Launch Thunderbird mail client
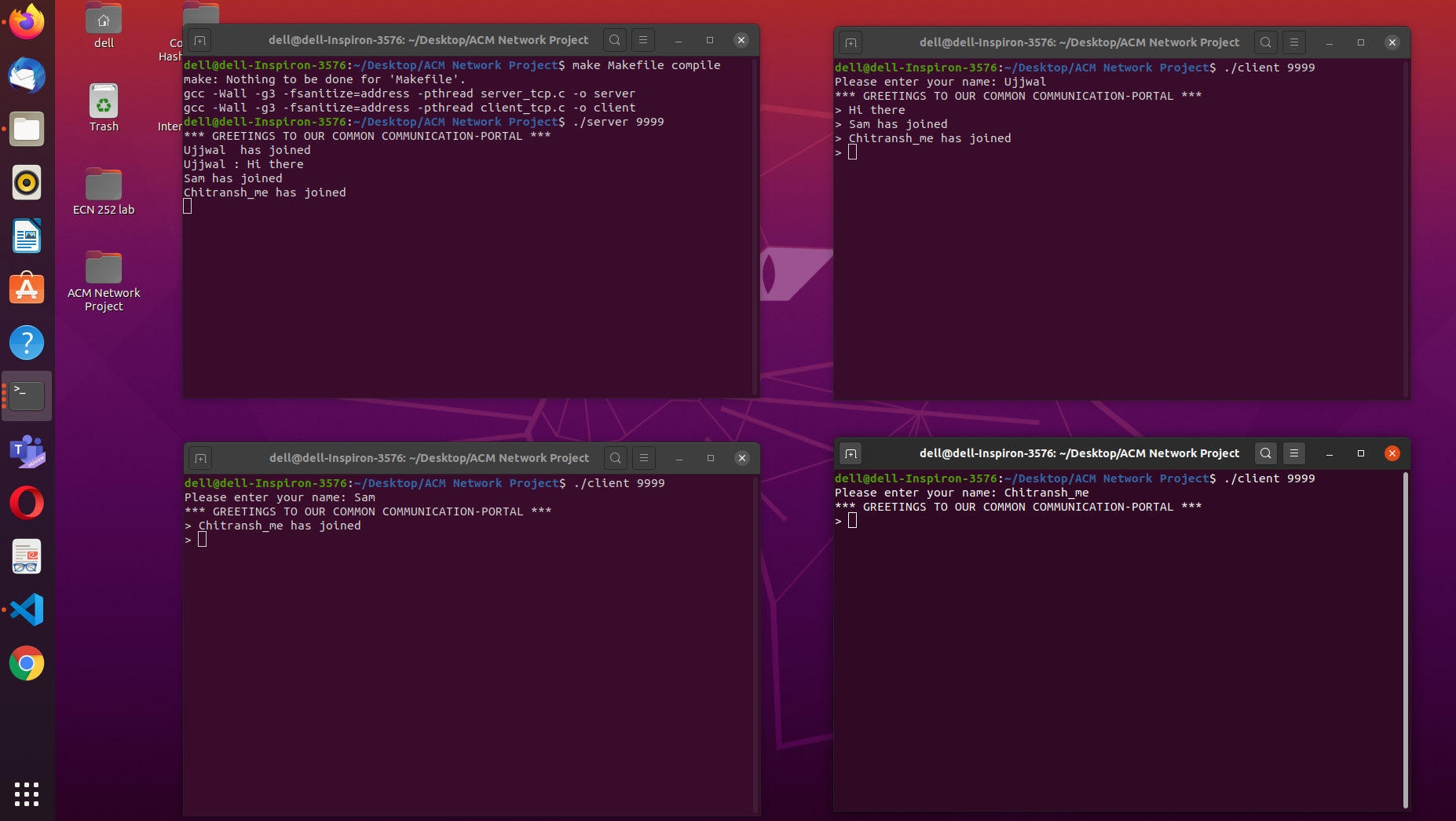The image size is (1456, 821). coord(27,76)
